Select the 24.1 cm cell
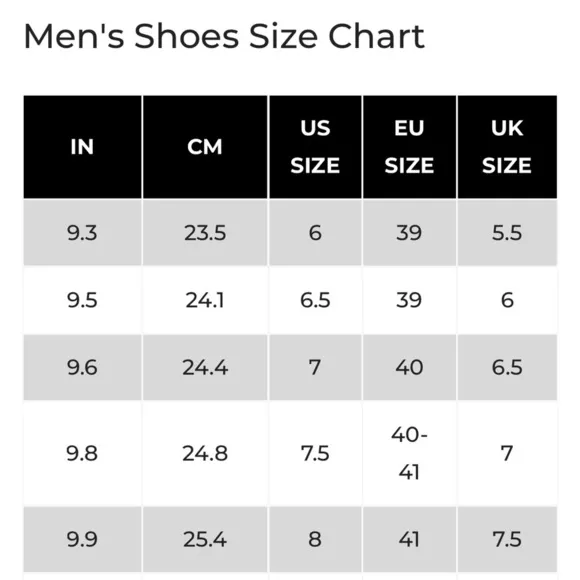 point(205,300)
